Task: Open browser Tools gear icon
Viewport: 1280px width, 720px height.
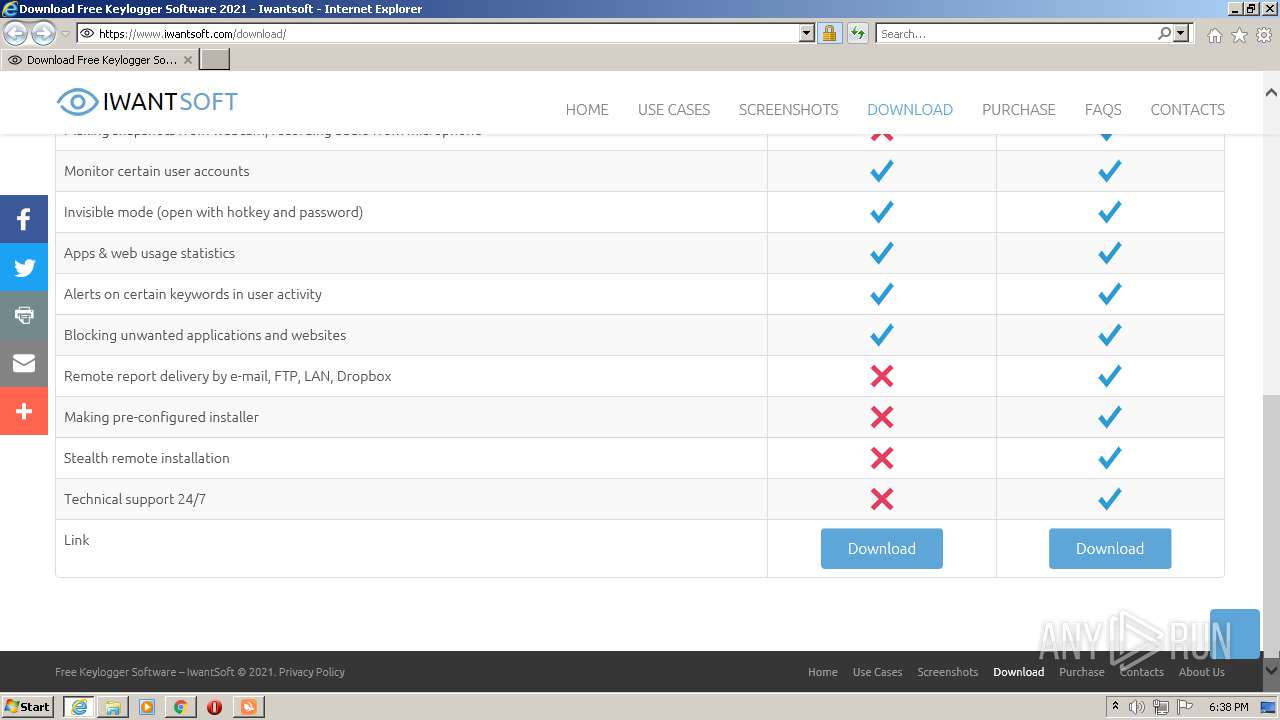Action: (1264, 35)
